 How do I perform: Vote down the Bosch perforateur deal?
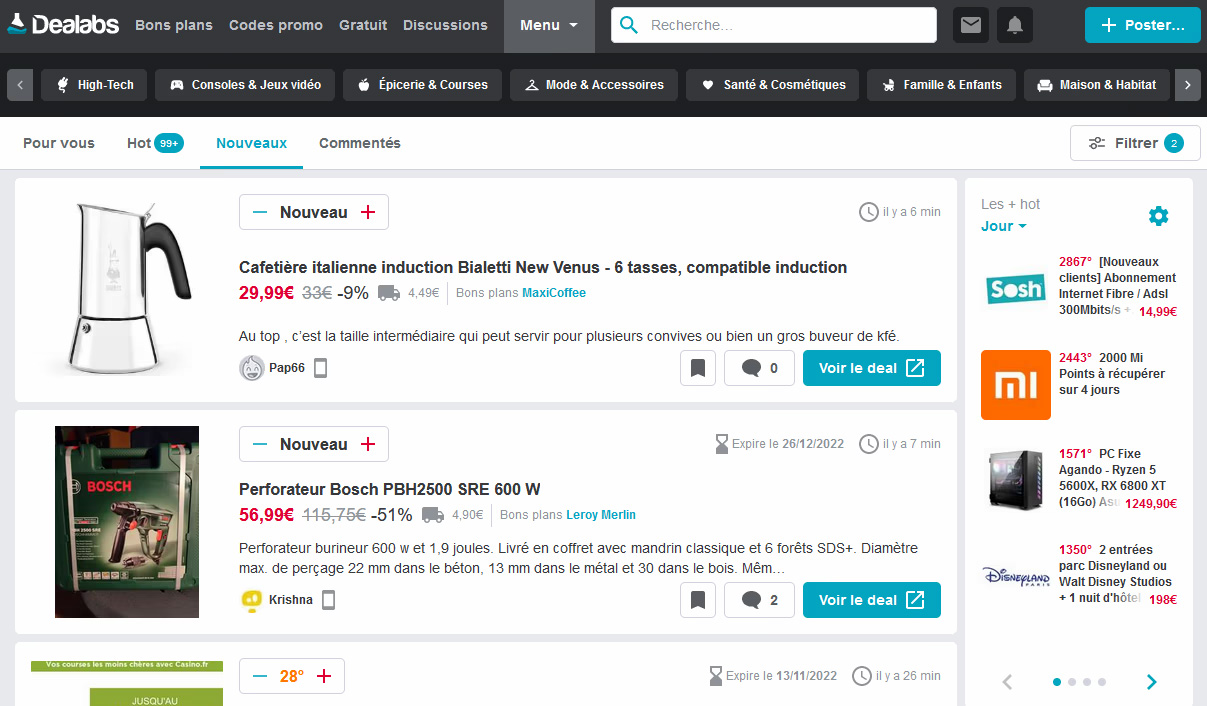pyautogui.click(x=260, y=444)
